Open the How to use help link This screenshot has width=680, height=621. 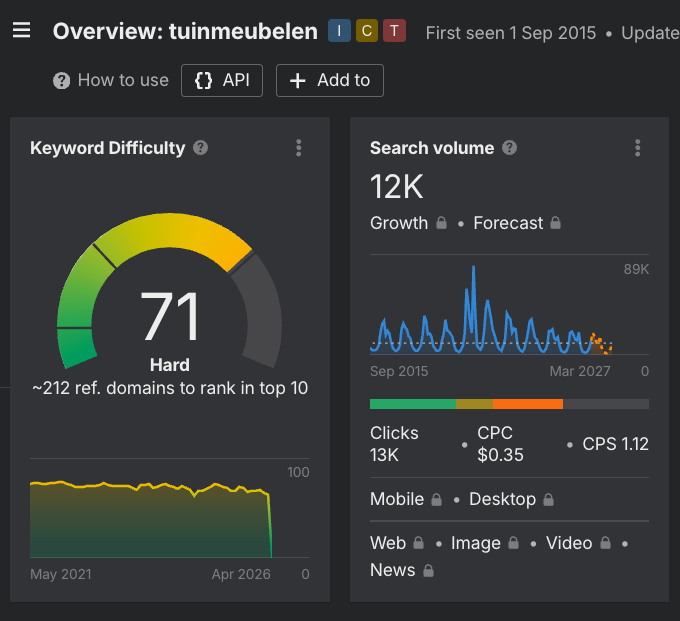pyautogui.click(x=111, y=80)
